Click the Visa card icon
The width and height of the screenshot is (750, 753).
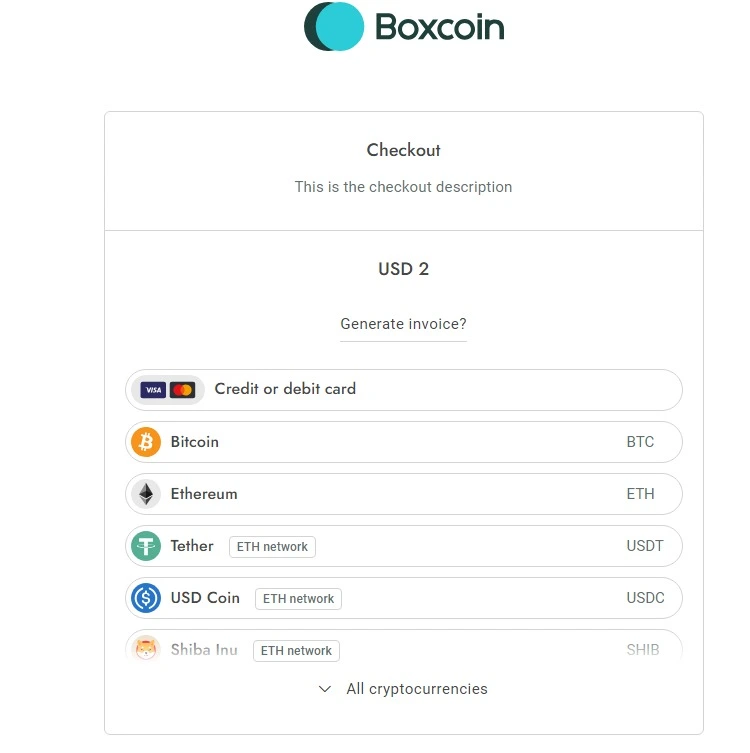coord(153,390)
